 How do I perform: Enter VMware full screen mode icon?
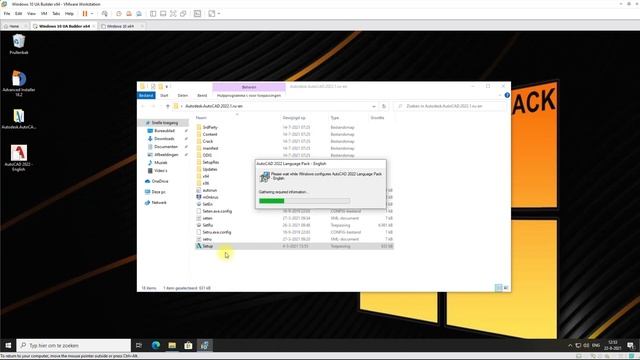[173, 13]
